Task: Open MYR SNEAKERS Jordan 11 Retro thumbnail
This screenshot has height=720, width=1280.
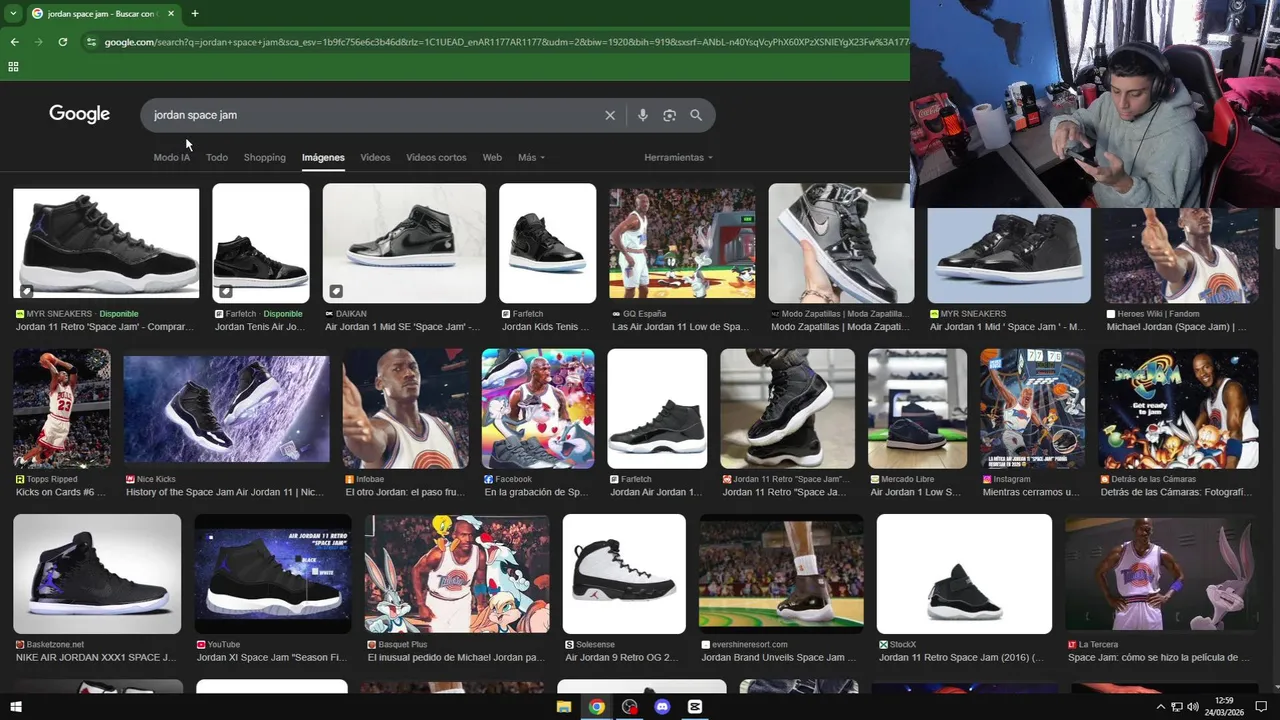Action: click(x=106, y=243)
